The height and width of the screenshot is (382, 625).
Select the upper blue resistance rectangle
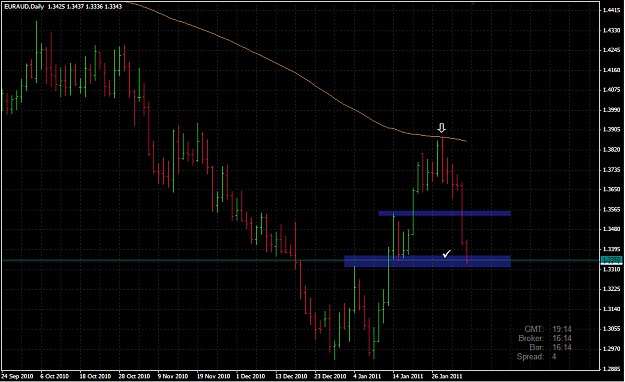pos(444,213)
